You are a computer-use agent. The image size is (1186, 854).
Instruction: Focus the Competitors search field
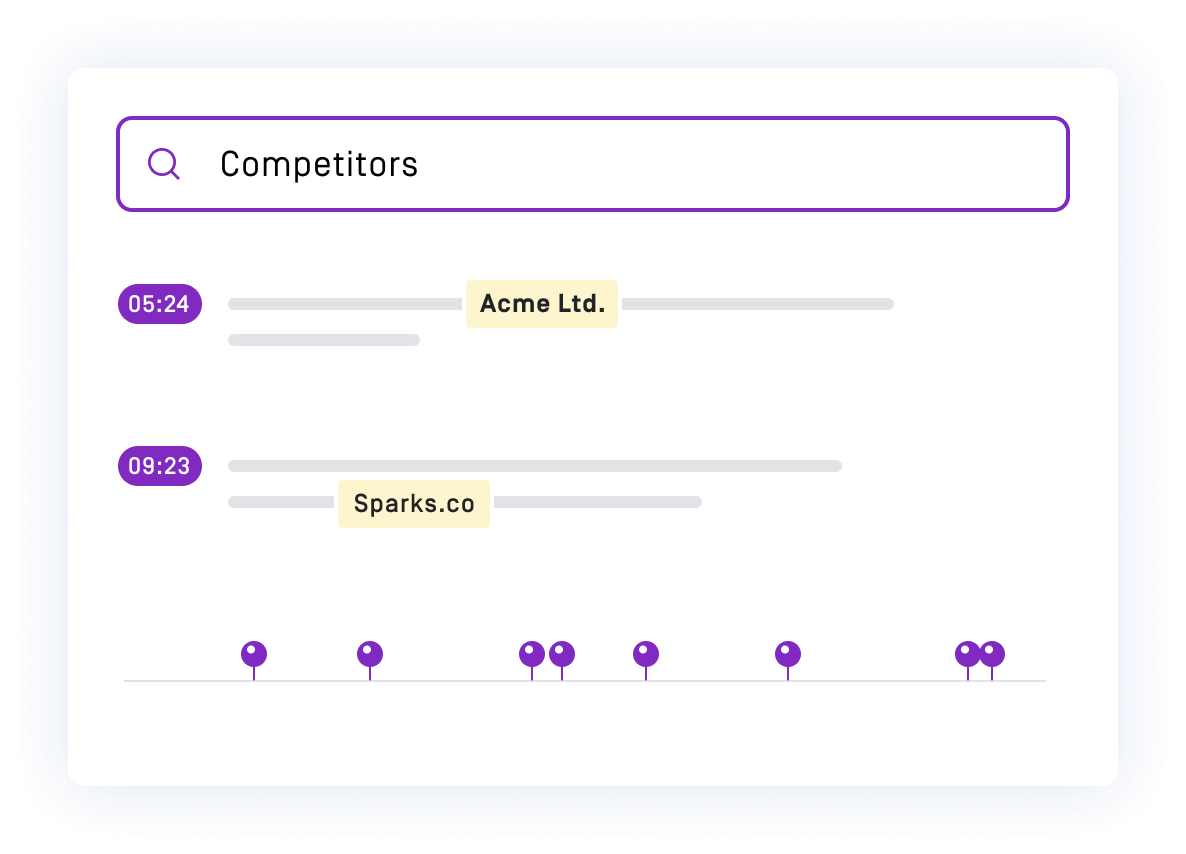pyautogui.click(x=592, y=164)
